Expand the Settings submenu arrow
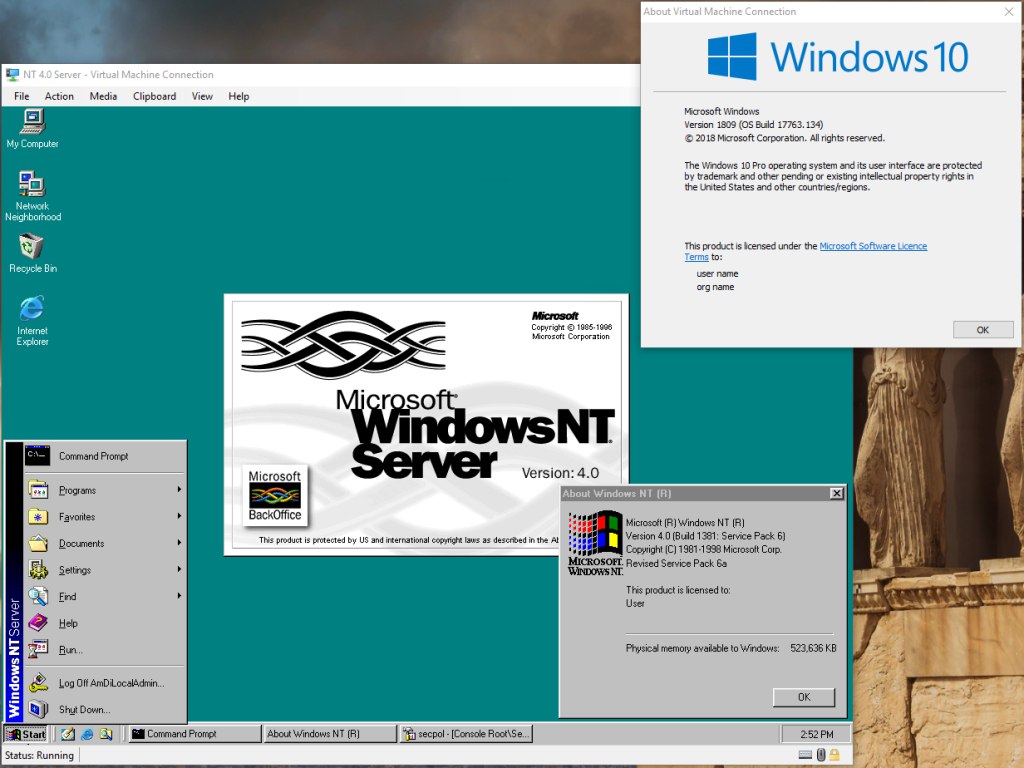Viewport: 1024px width, 768px height. tap(179, 569)
